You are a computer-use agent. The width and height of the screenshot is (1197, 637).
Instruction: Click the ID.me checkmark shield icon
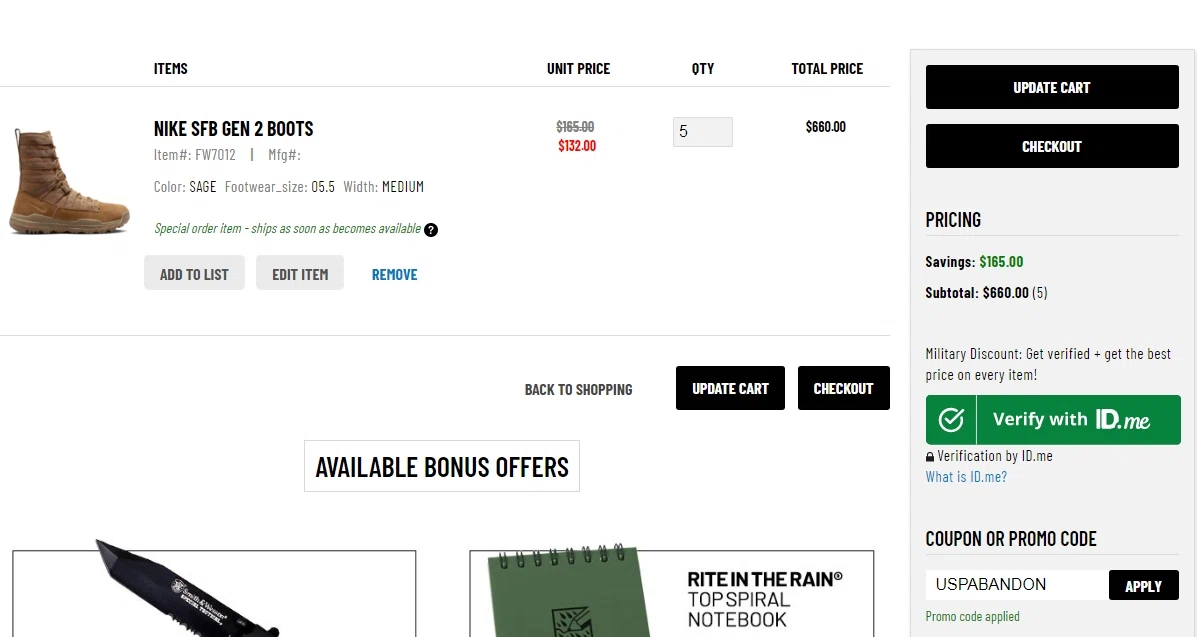pyautogui.click(x=951, y=420)
